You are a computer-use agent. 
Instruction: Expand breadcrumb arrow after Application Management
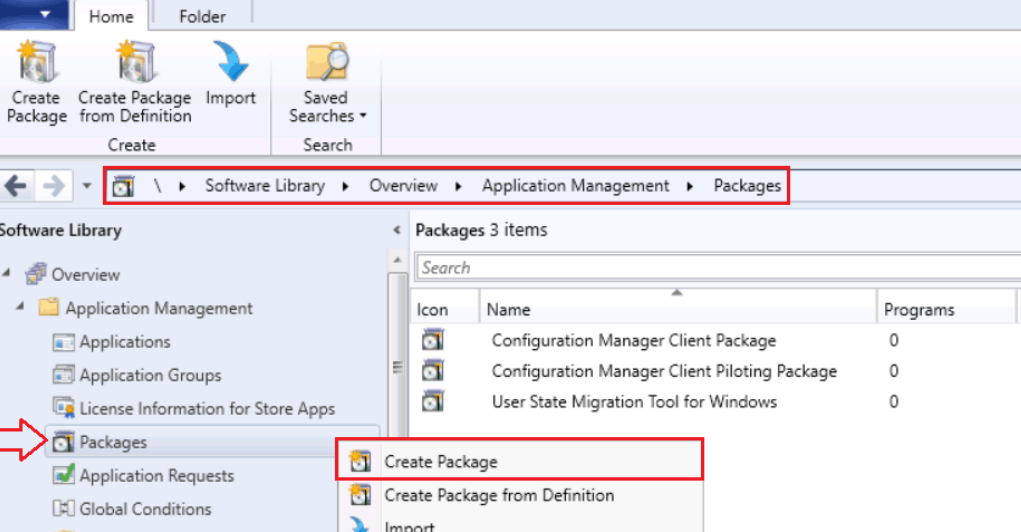690,186
